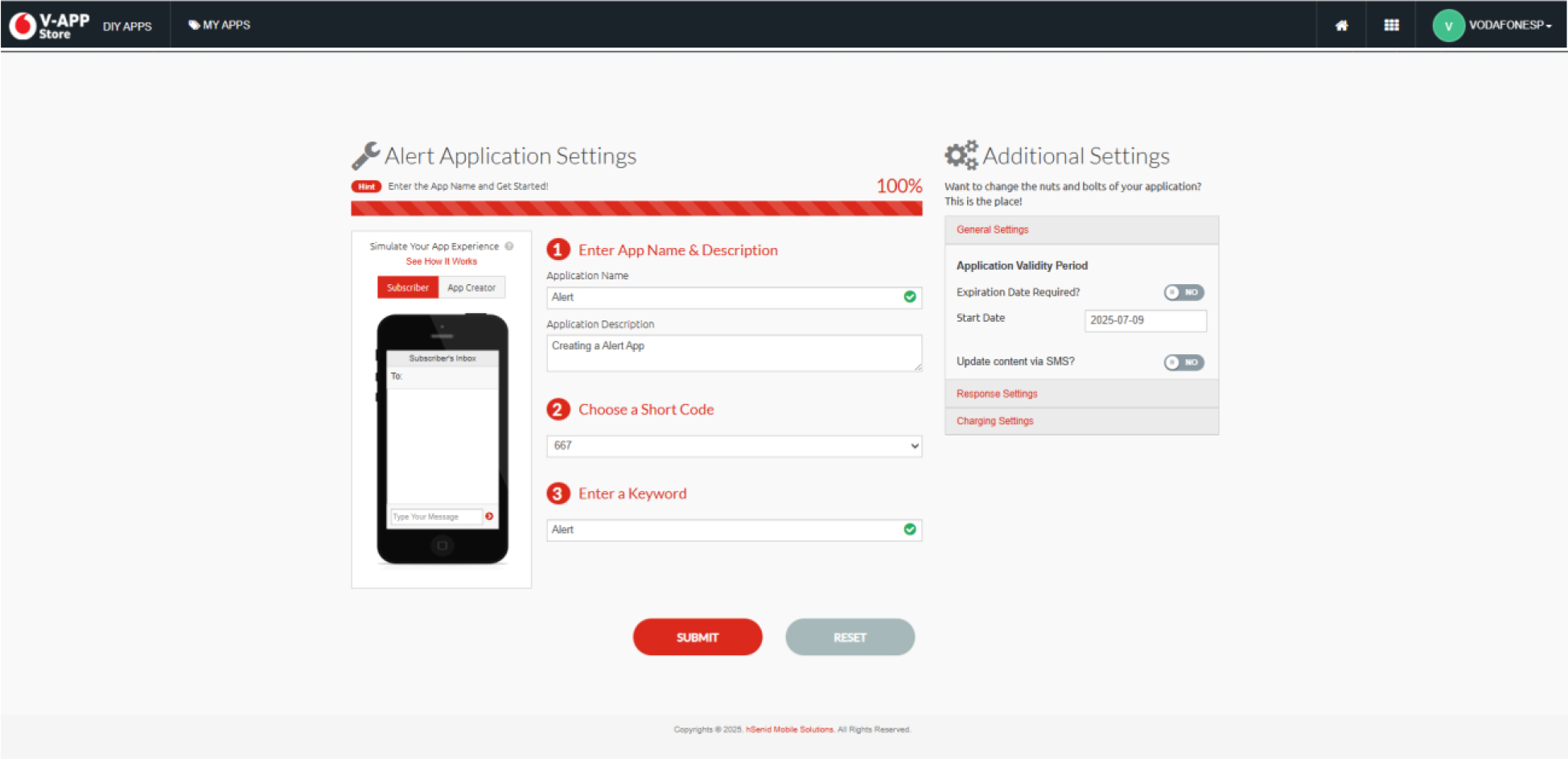Click the gears icon beside Additional Settings
The image size is (1568, 759).
[961, 154]
